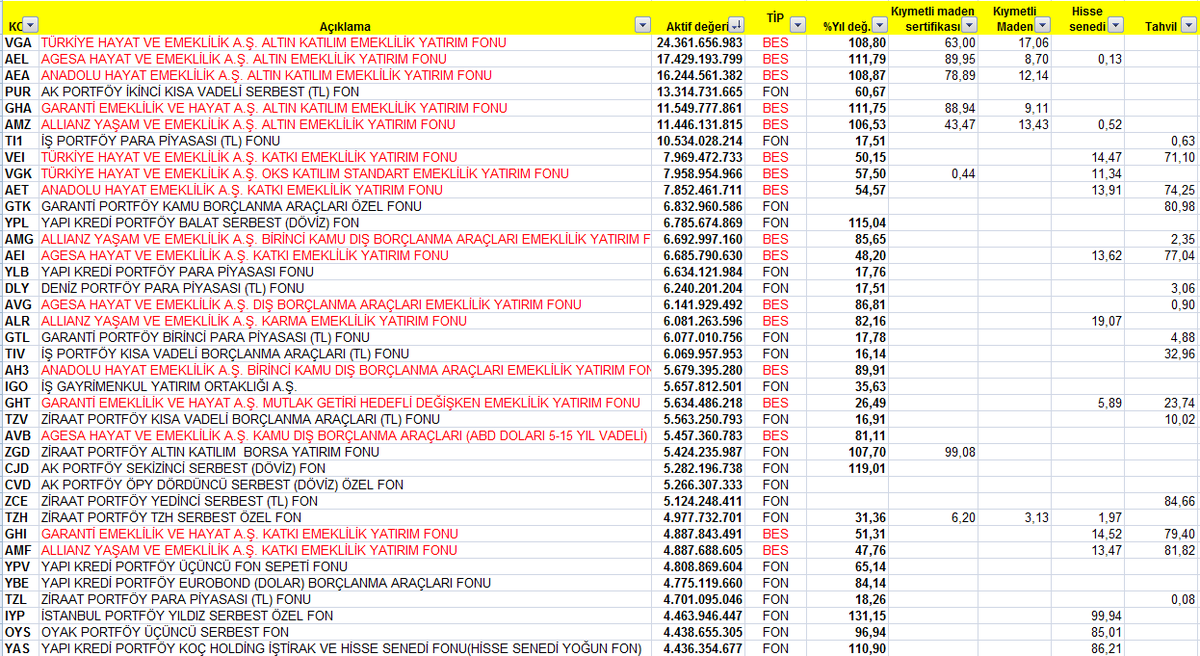Open the Tahvil column filter dropdown
Image resolution: width=1200 pixels, height=656 pixels.
point(1187,25)
